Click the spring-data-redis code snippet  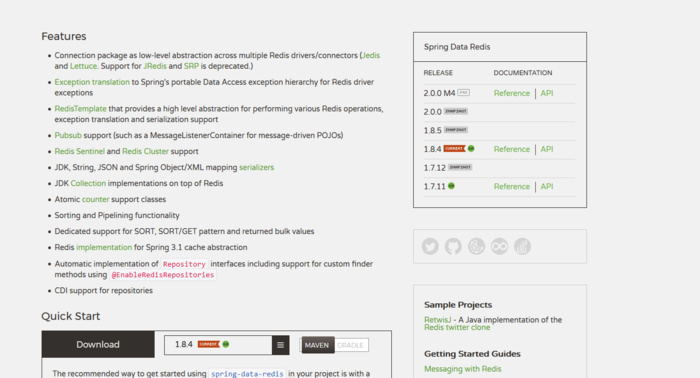pos(247,374)
